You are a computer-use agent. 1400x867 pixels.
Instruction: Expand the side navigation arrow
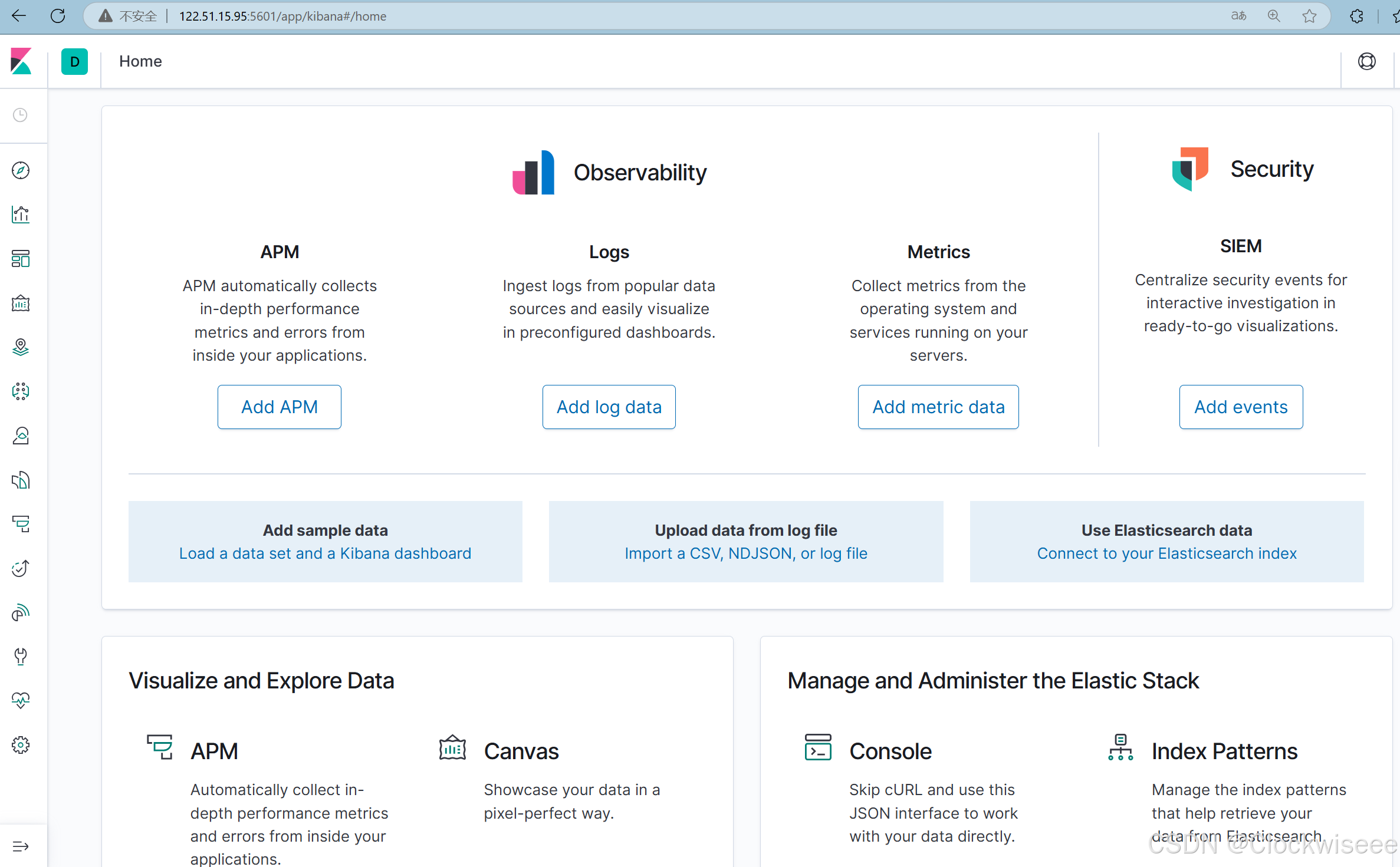click(21, 846)
